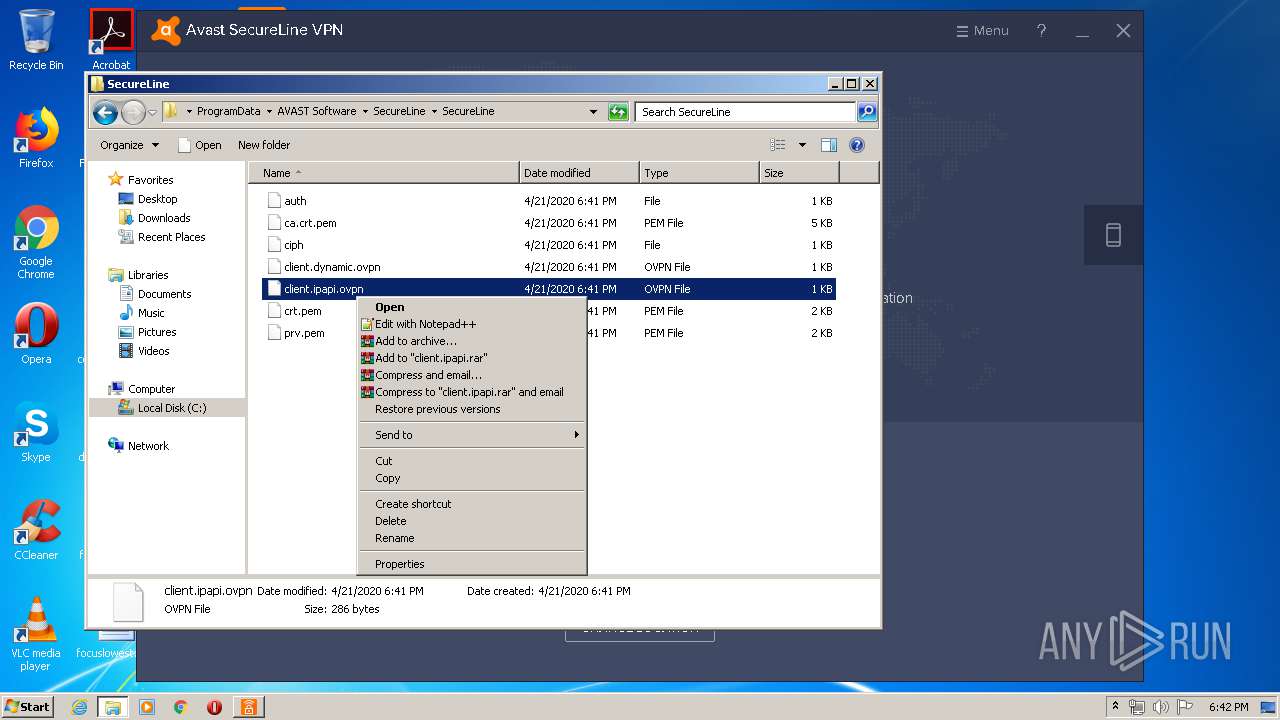
Task: Launch CCleaner desktop shortcut
Action: pos(36,530)
